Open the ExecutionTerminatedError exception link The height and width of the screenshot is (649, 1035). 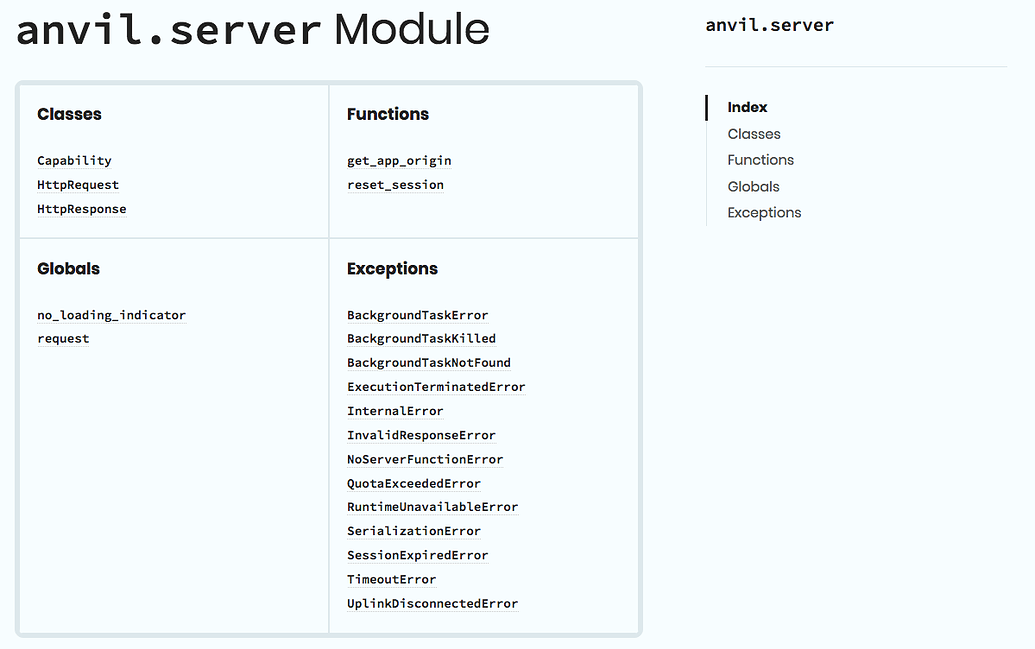436,387
